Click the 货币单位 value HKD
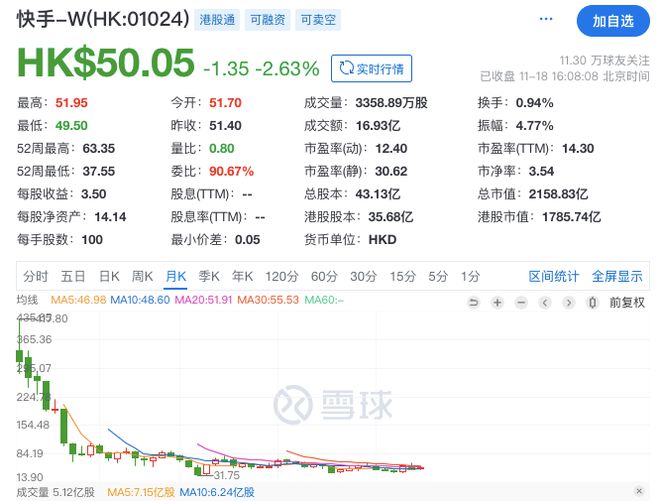The height and width of the screenshot is (501, 660). pyautogui.click(x=383, y=240)
